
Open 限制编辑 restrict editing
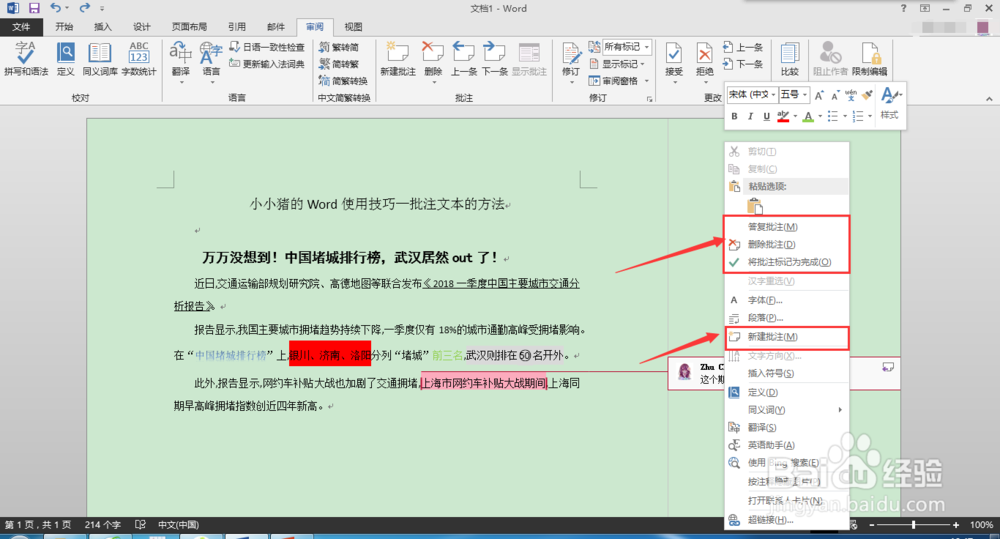[869, 59]
